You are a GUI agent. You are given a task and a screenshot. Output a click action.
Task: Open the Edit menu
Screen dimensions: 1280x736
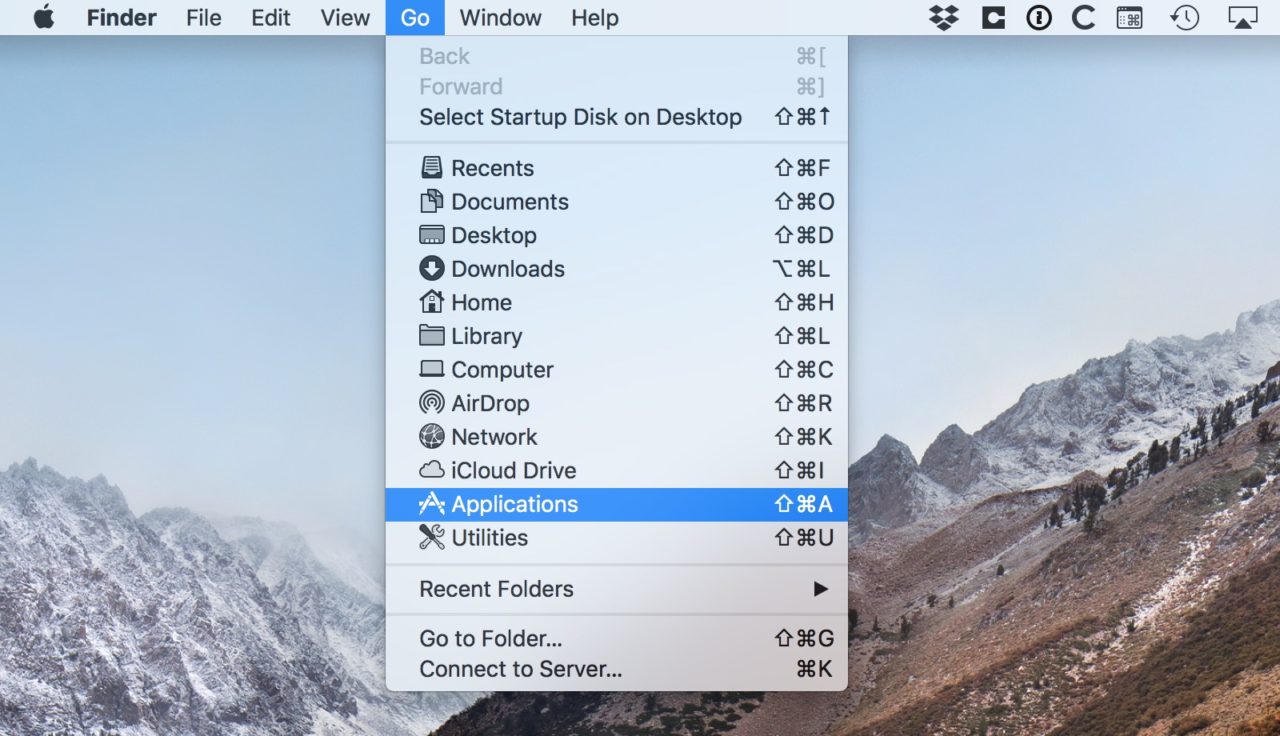tap(271, 17)
